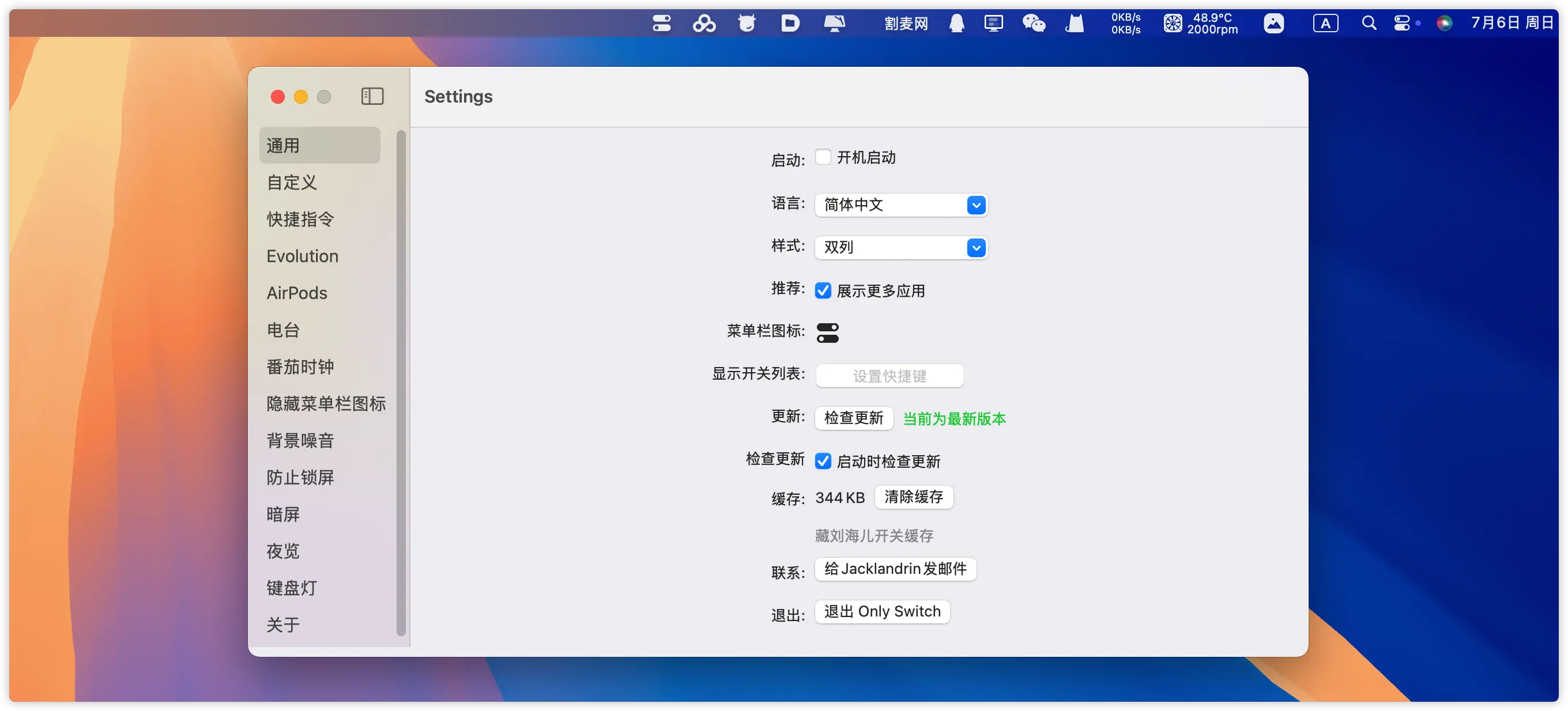This screenshot has height=711, width=1568.
Task: Click the sidebar vertical scrollbar
Action: click(401, 383)
